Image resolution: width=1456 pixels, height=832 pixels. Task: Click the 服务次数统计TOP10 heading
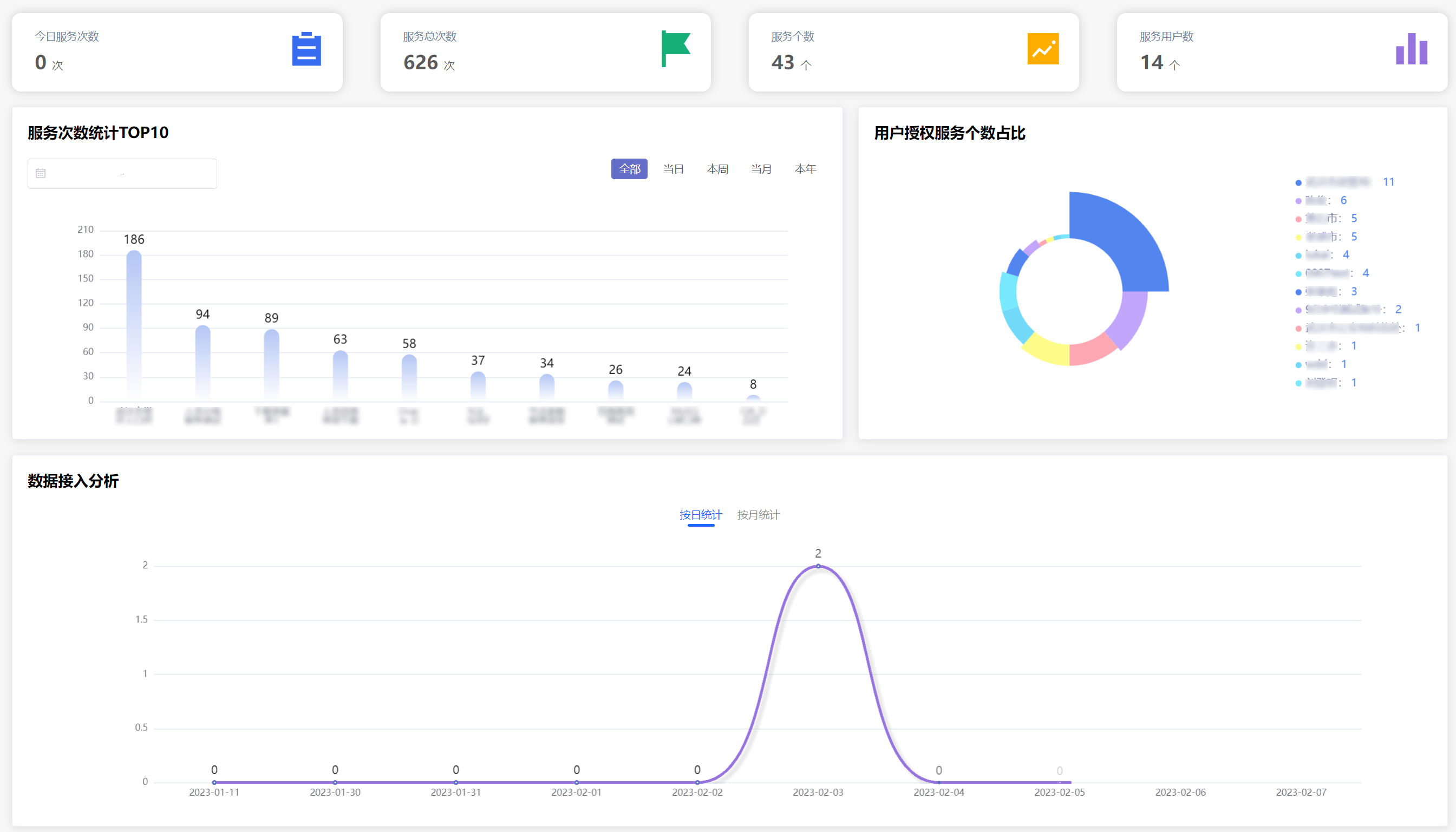coord(99,133)
